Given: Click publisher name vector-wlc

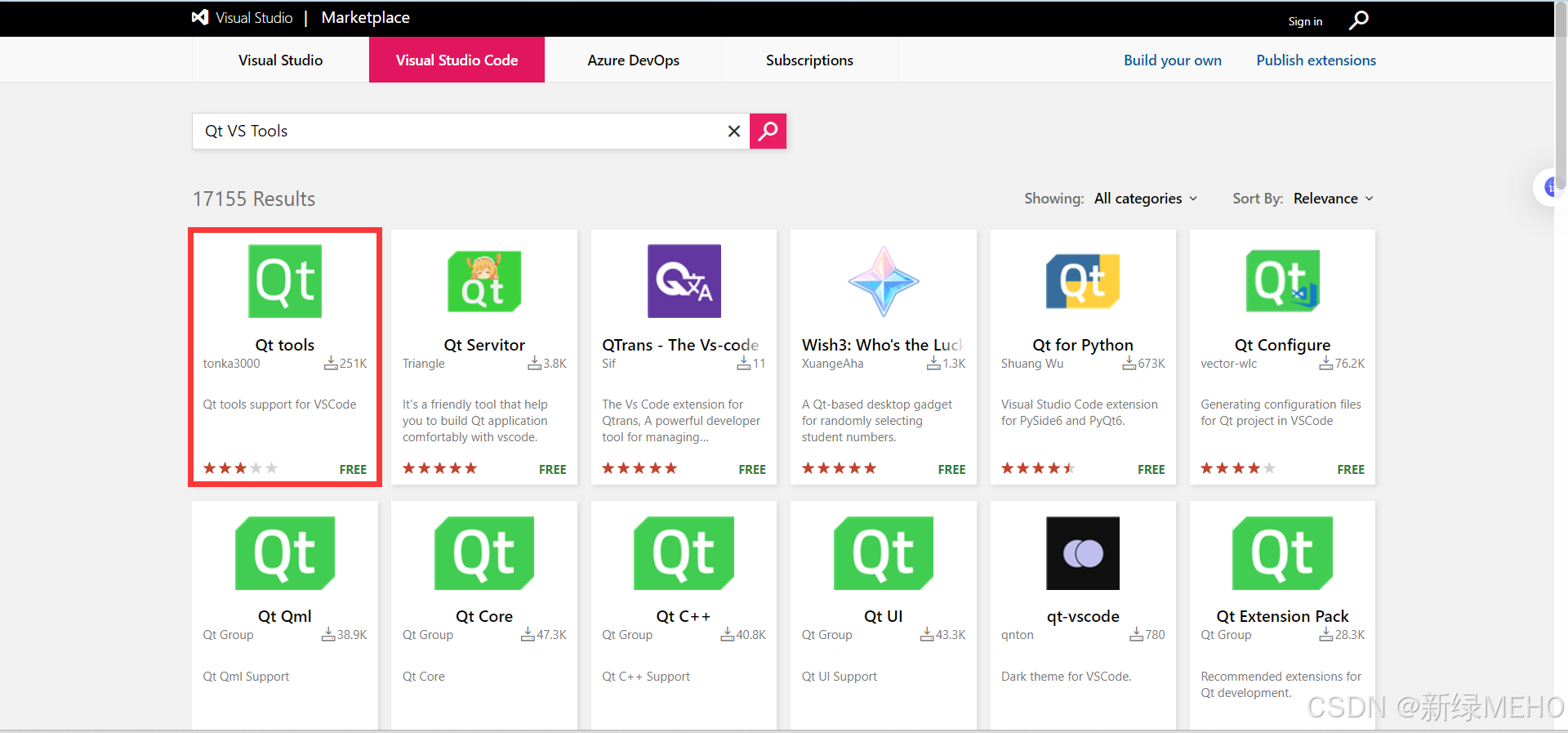Looking at the screenshot, I should 1229,364.
